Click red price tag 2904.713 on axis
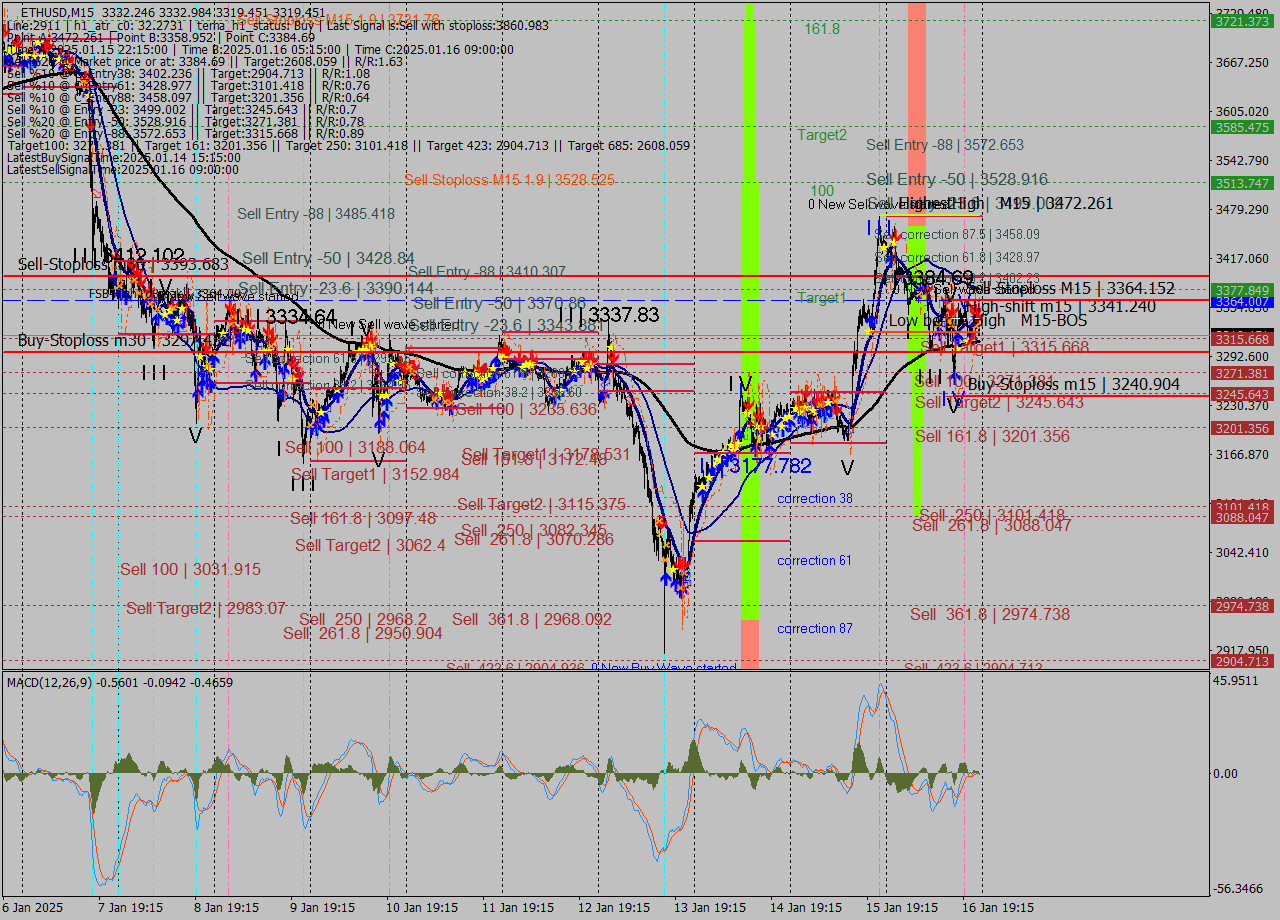Screen dimensions: 1280x920 [1241, 661]
